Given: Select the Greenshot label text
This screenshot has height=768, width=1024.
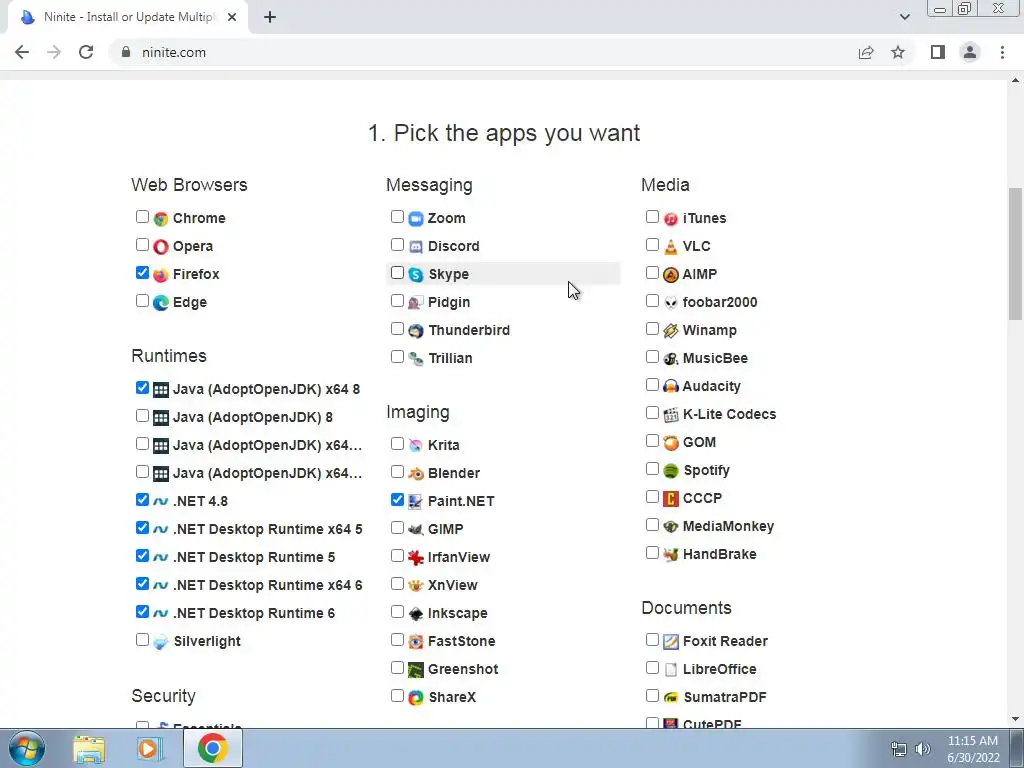Looking at the screenshot, I should click(x=463, y=669).
